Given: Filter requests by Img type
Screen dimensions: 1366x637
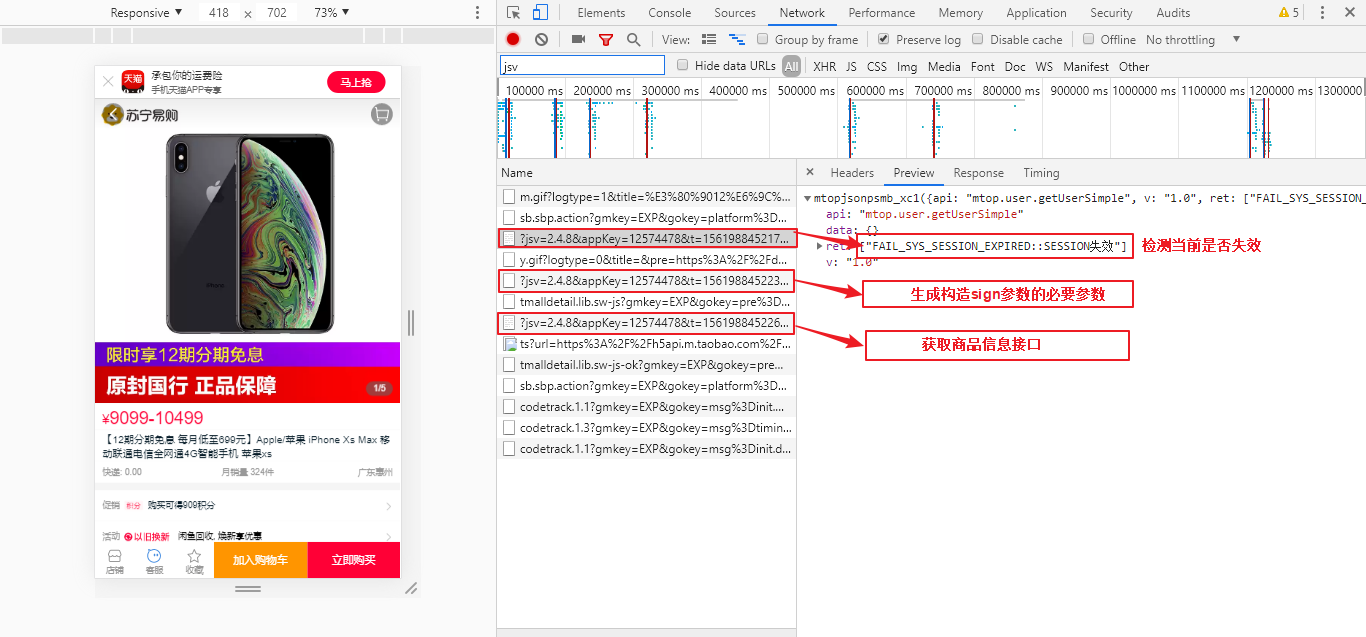Looking at the screenshot, I should click(x=907, y=67).
